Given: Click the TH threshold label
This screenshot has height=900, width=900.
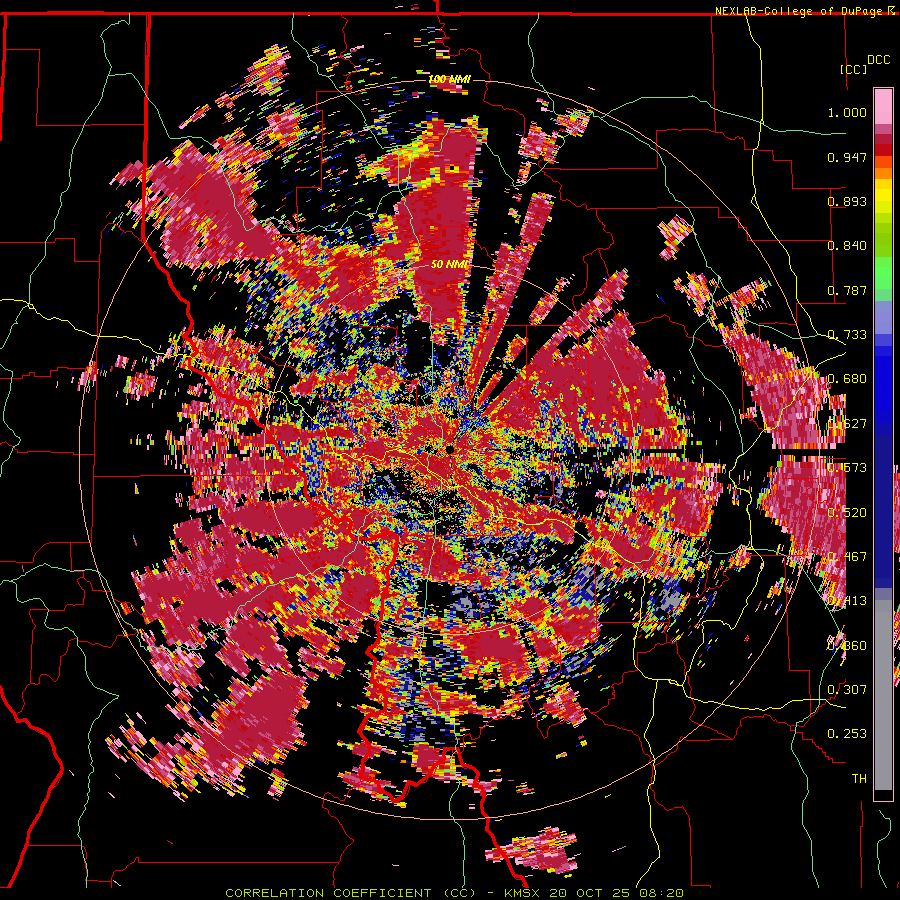Looking at the screenshot, I should click(x=859, y=778).
